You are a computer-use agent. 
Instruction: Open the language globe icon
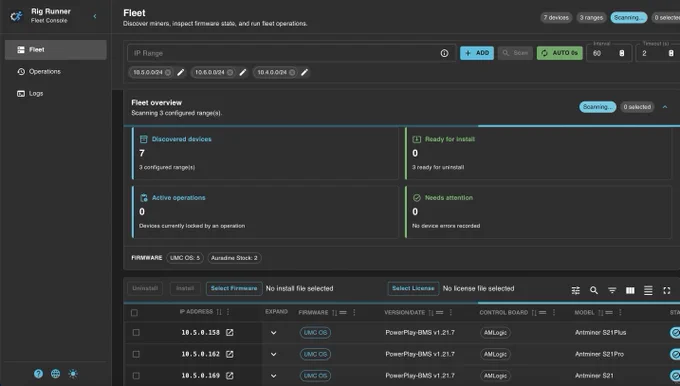56,373
